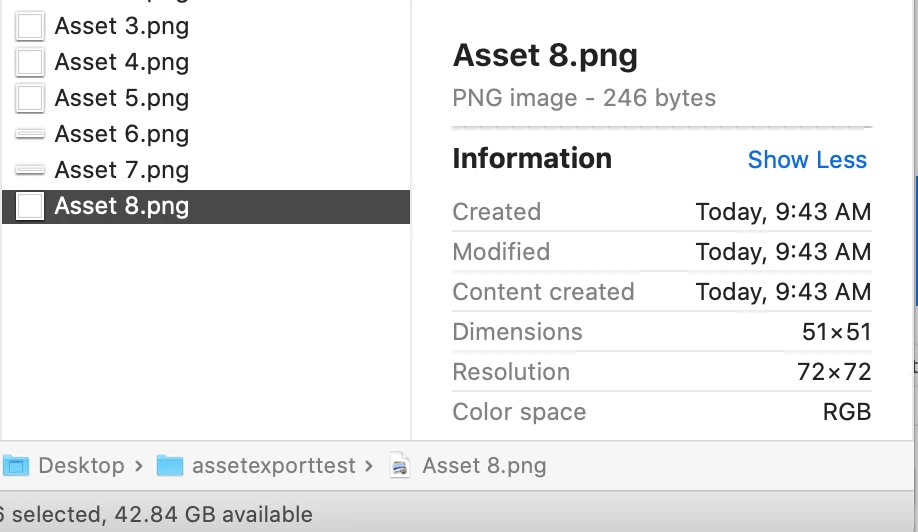Open assetexporttest folder from path bar
Image resolution: width=918 pixels, height=532 pixels.
tap(273, 466)
